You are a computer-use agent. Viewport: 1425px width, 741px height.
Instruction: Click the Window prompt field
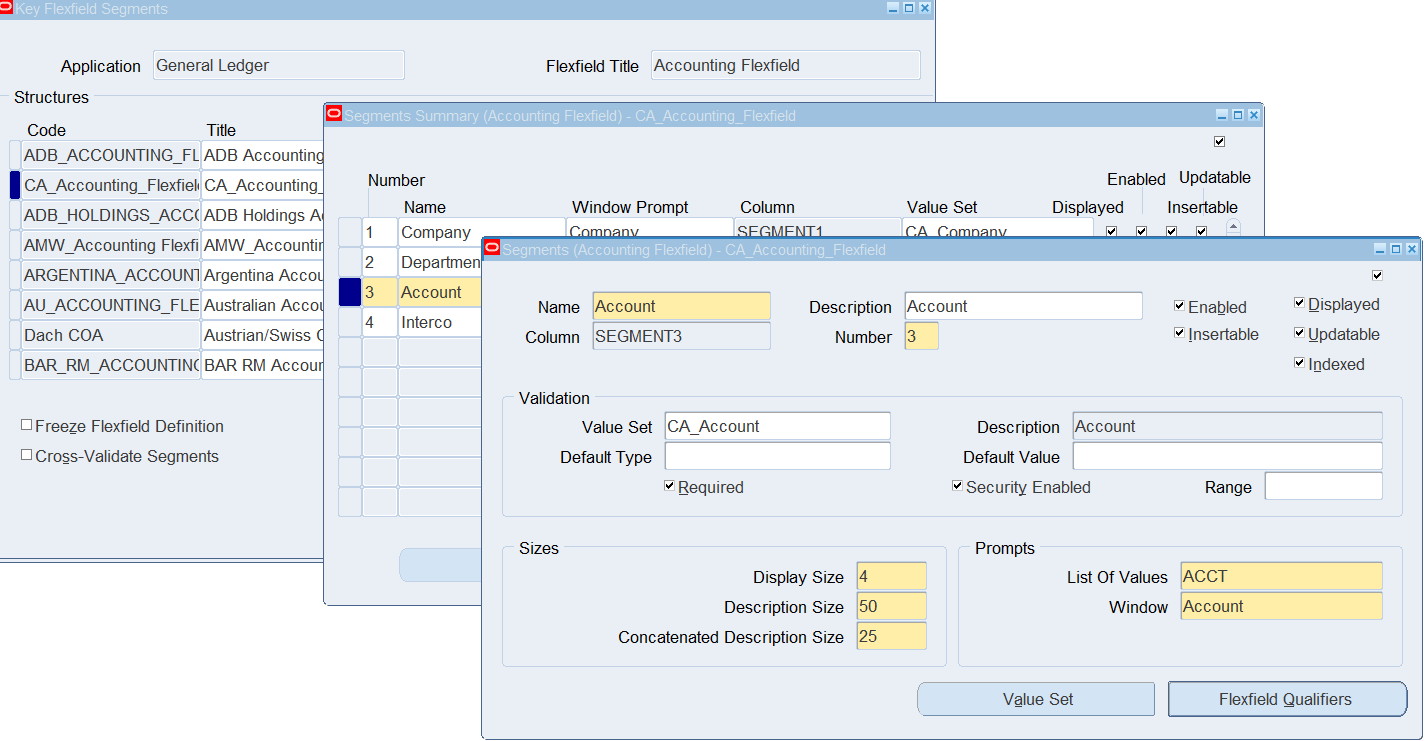(x=1282, y=606)
